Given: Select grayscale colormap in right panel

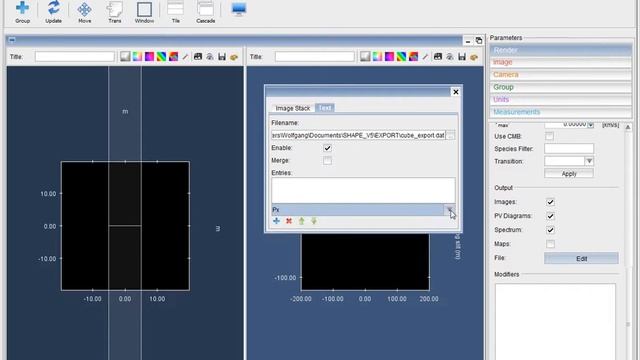Looking at the screenshot, I should click(365, 57).
